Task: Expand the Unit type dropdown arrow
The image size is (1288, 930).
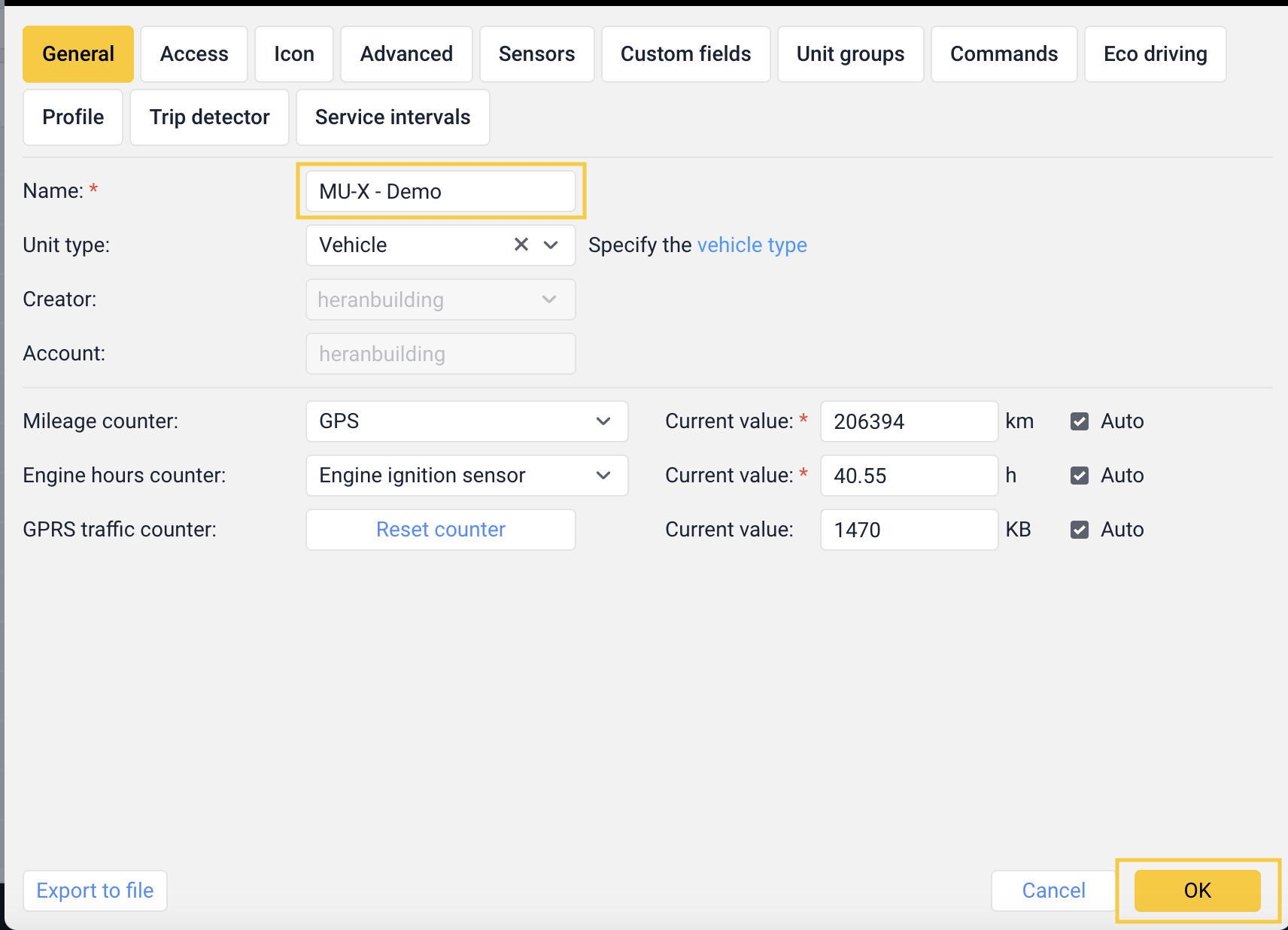Action: pyautogui.click(x=551, y=245)
